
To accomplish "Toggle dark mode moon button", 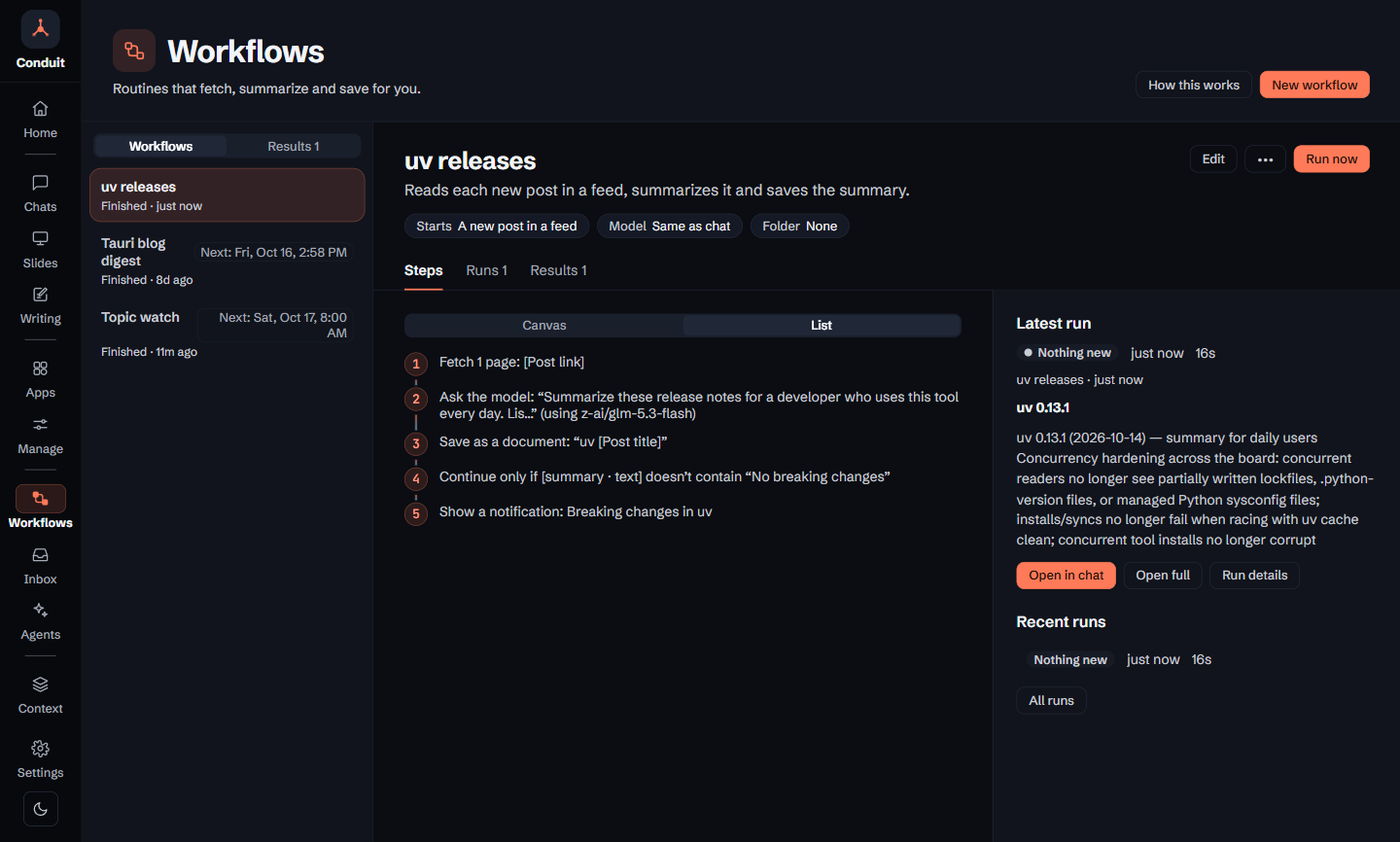I will point(40,809).
